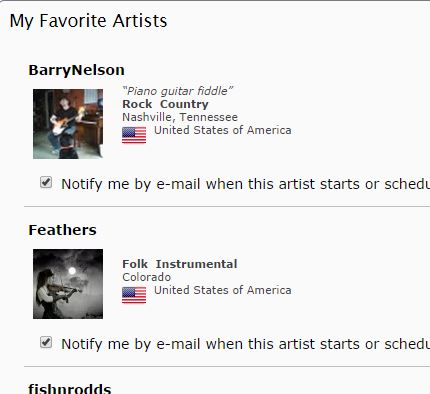Open the fishprodds artist name
This screenshot has height=394, width=430.
70,389
